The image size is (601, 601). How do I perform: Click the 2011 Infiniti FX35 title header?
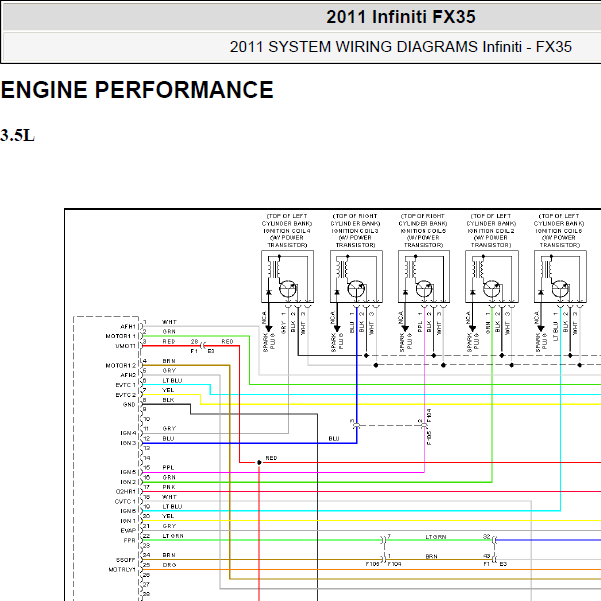point(401,17)
